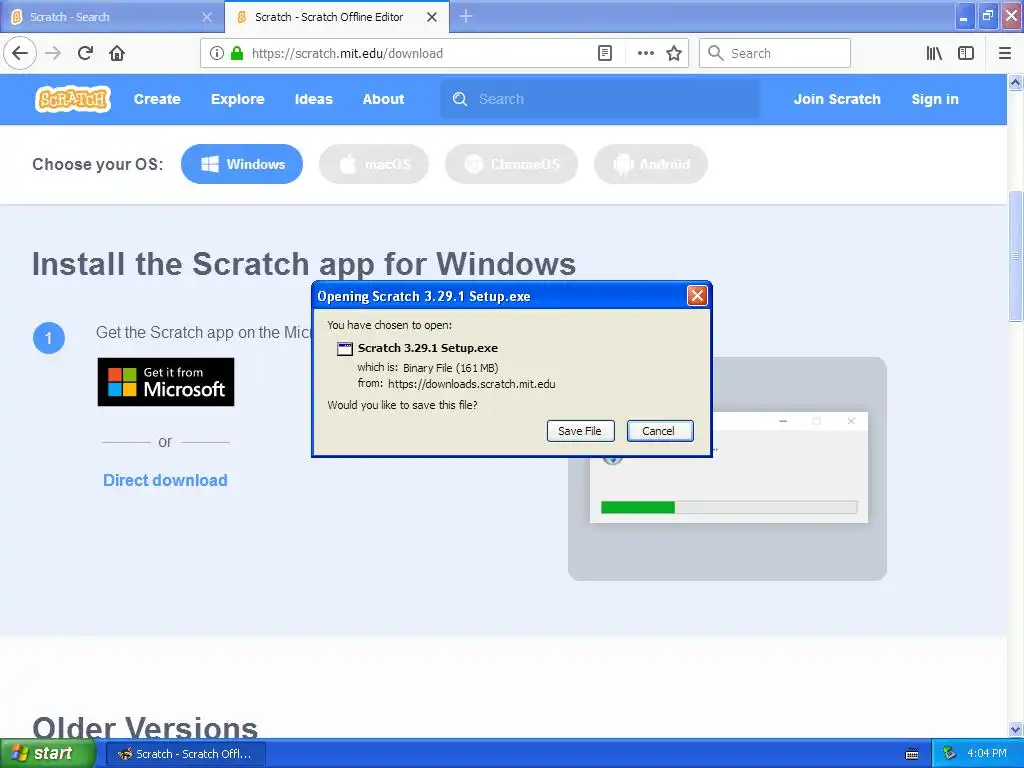Select the Scratch Offline Editor tab
1024x768 pixels.
click(x=337, y=17)
